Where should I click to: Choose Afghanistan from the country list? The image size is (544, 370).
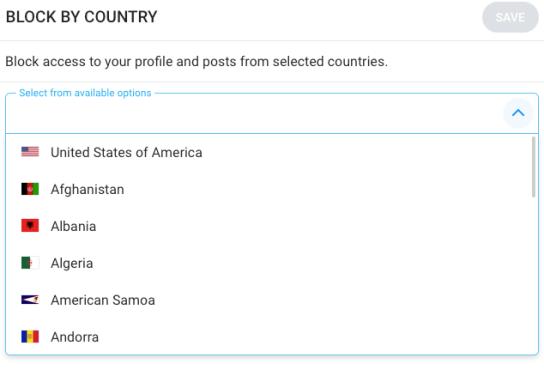coord(269,189)
